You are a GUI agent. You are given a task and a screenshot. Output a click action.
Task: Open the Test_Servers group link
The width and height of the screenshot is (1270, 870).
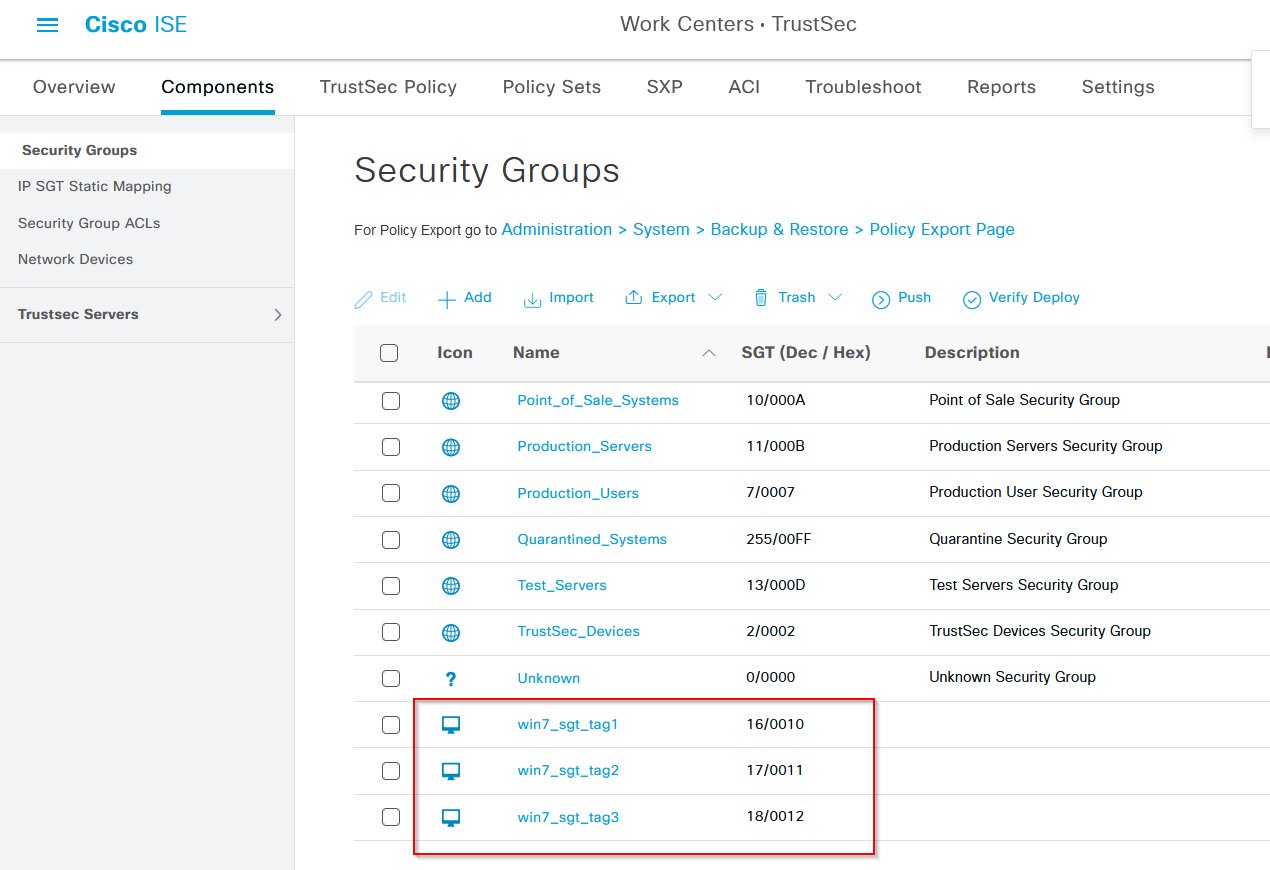[x=562, y=585]
